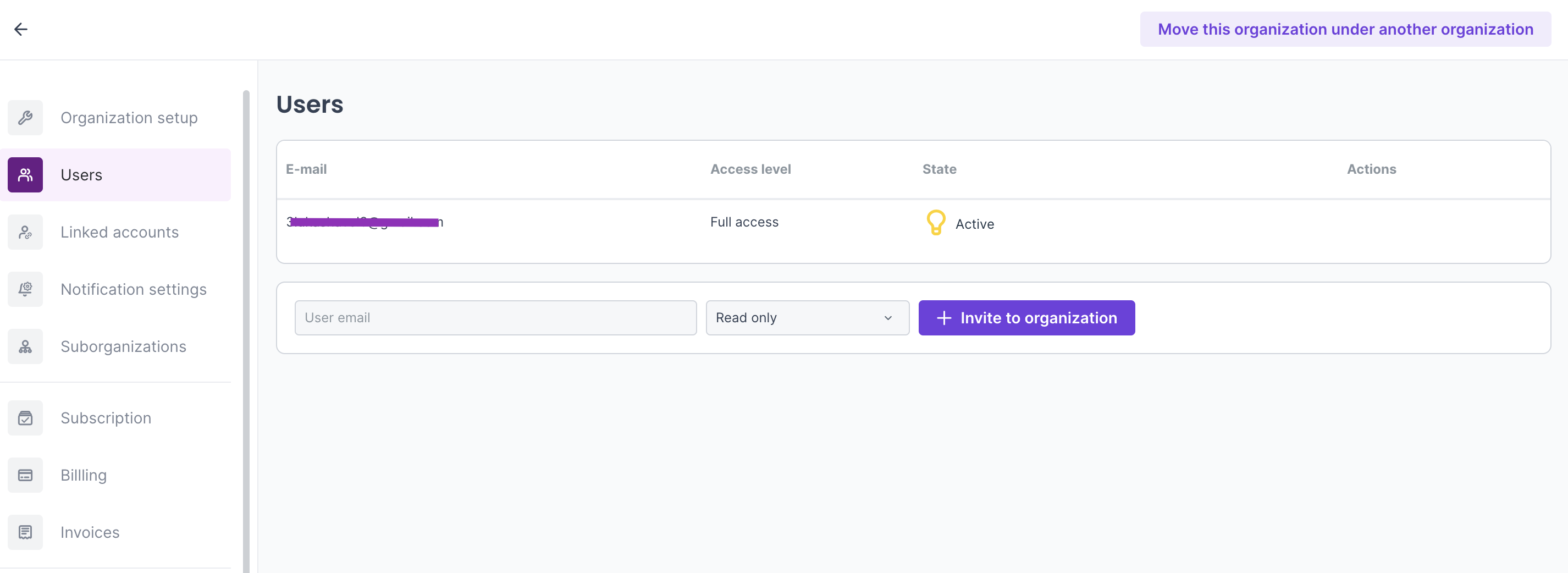
Task: Open the Read only access level dropdown
Action: coord(807,318)
